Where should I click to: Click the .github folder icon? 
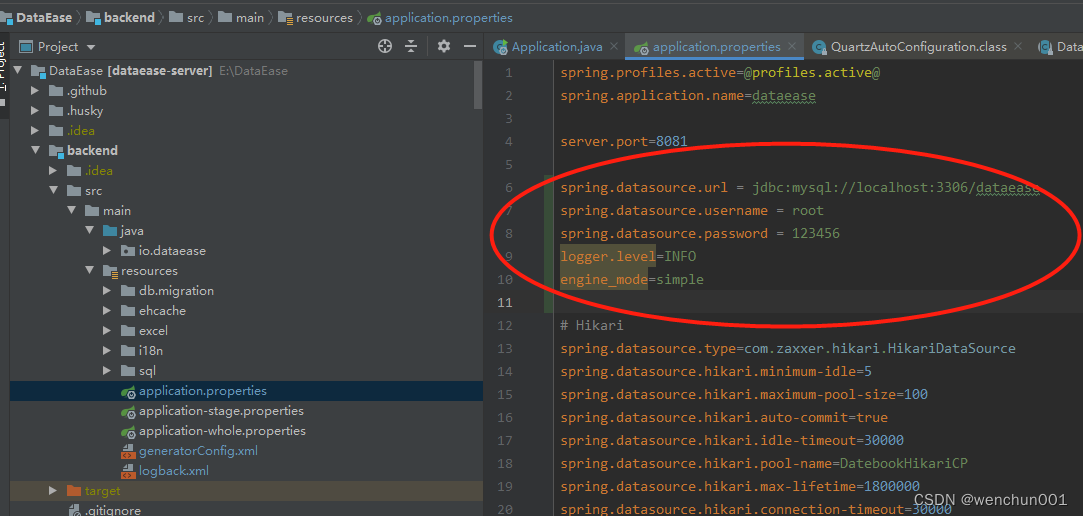coord(56,90)
